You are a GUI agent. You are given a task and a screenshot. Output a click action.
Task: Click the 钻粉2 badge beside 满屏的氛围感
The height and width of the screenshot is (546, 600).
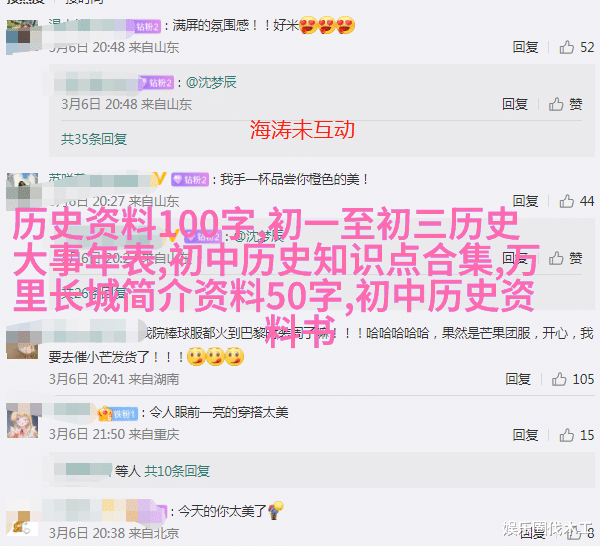click(x=148, y=26)
